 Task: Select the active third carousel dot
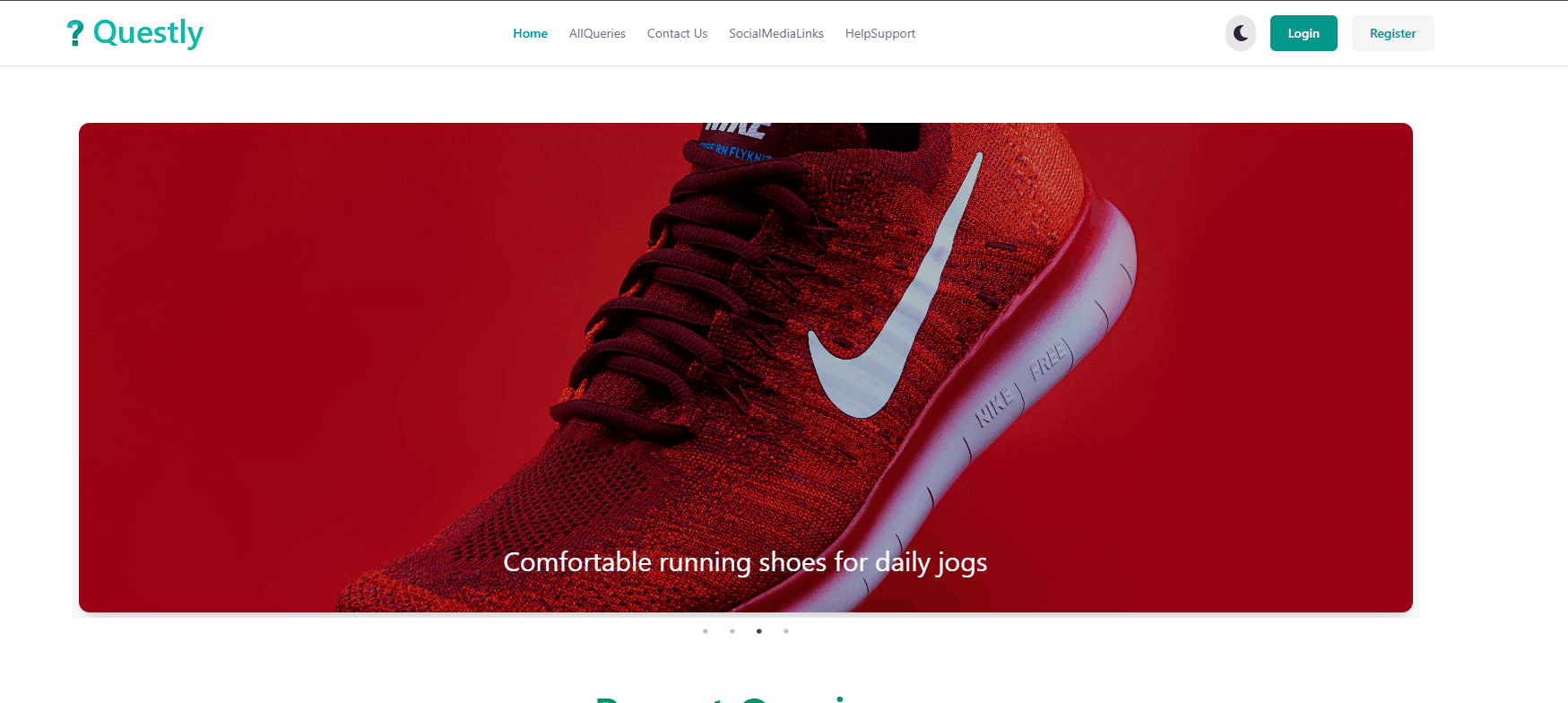[x=759, y=631]
